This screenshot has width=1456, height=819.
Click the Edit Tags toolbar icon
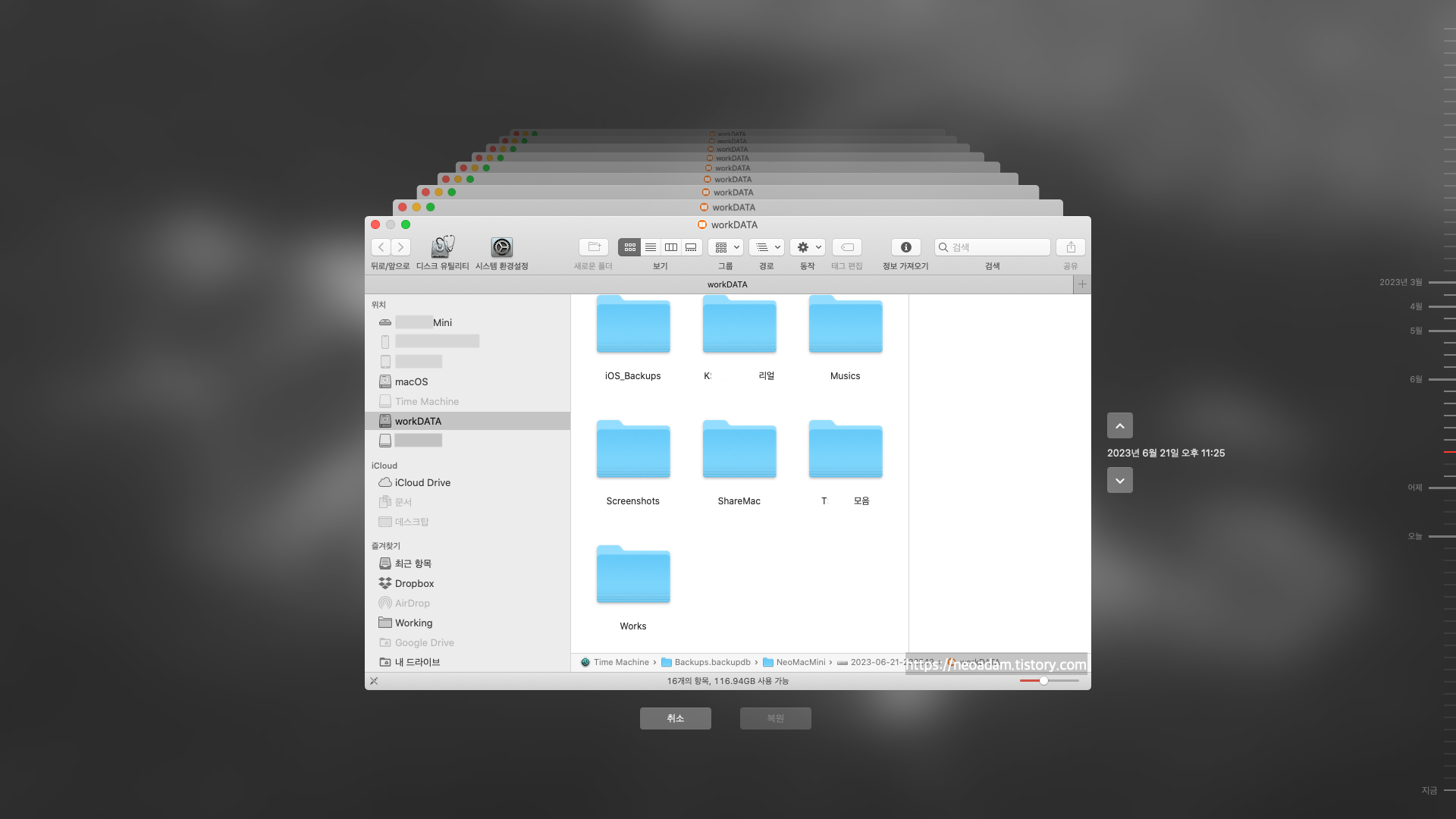pos(847,247)
